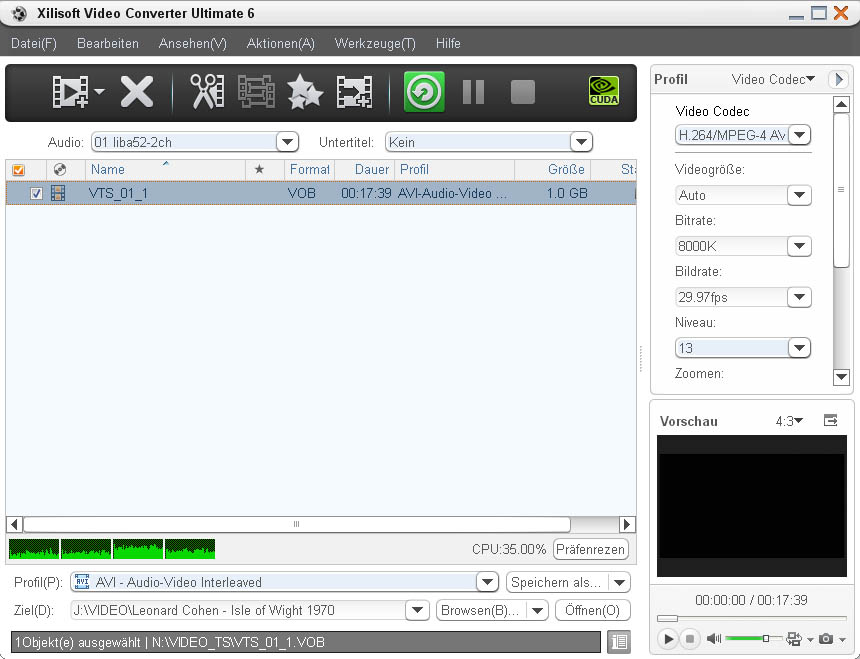The image size is (860, 659).
Task: Open the Ansehen(V) menu
Action: (193, 43)
